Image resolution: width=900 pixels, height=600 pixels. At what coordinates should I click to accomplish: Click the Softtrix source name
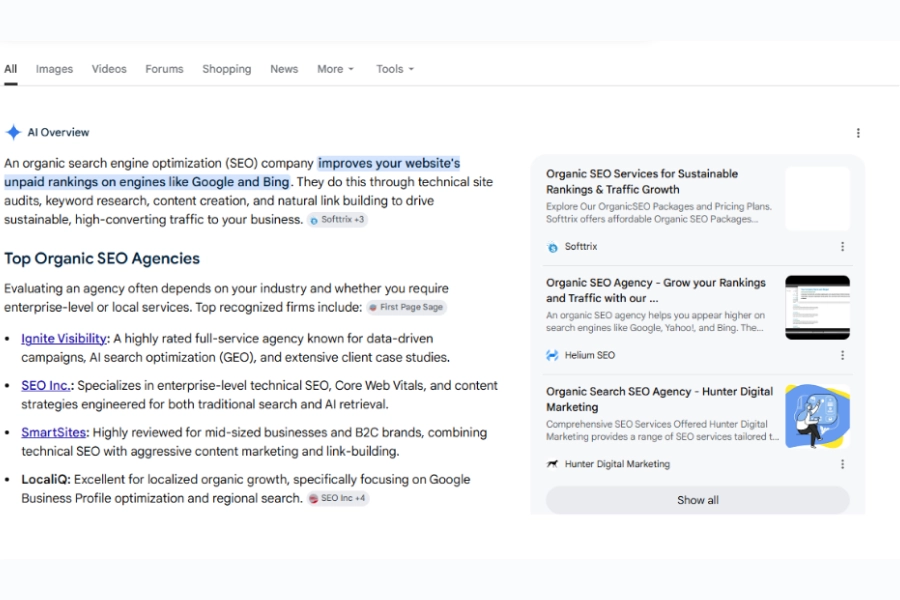[x=581, y=246]
